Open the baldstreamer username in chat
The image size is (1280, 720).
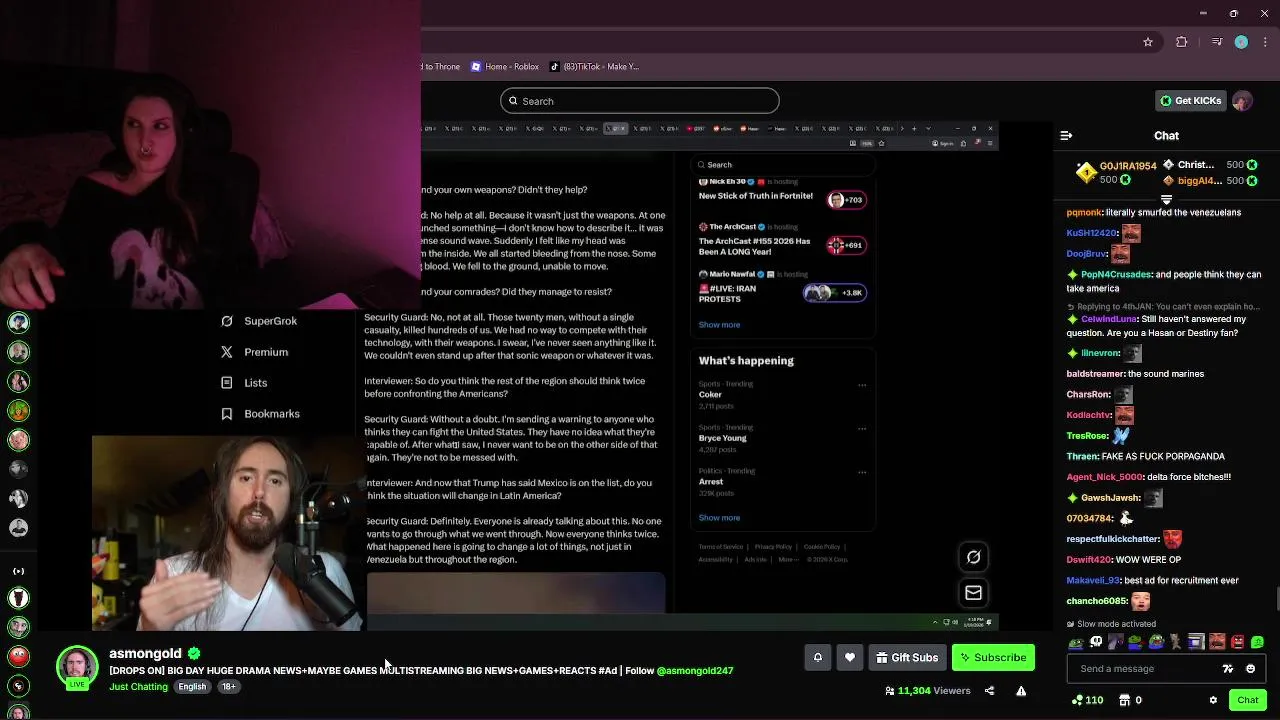[x=1096, y=374]
